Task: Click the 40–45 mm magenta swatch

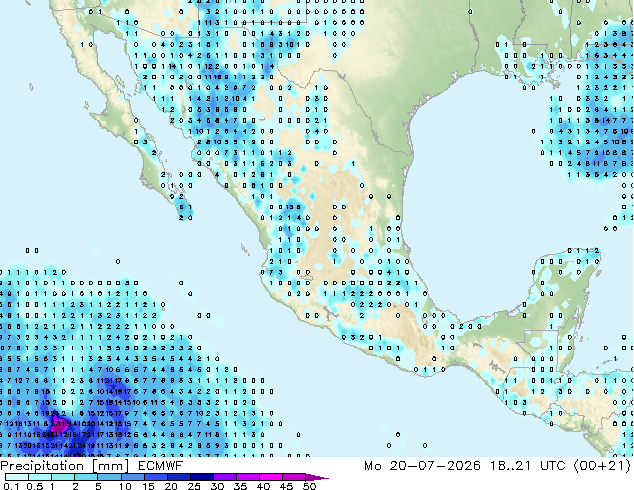Action: pyautogui.click(x=271, y=477)
